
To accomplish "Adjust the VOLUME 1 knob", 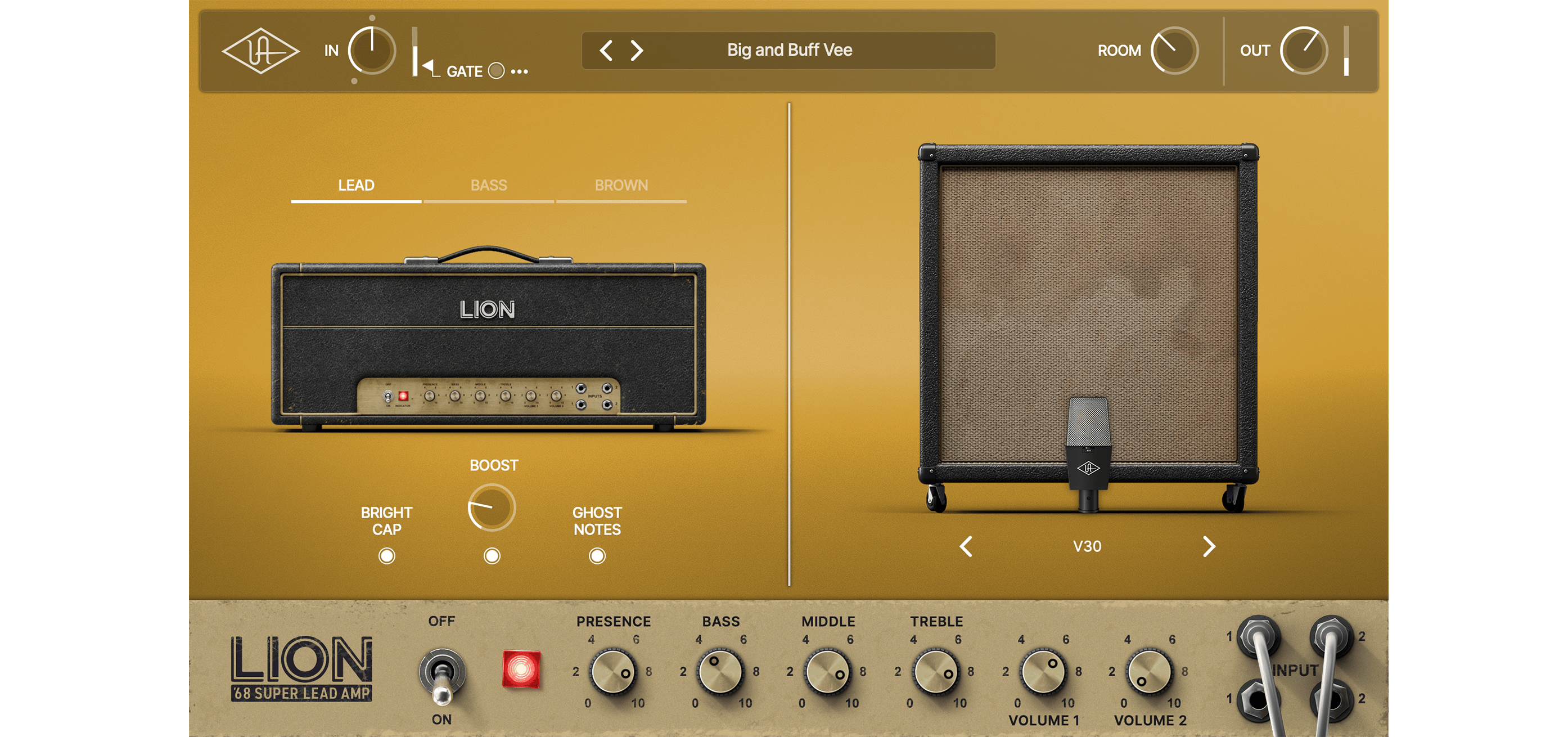I will (x=1043, y=672).
